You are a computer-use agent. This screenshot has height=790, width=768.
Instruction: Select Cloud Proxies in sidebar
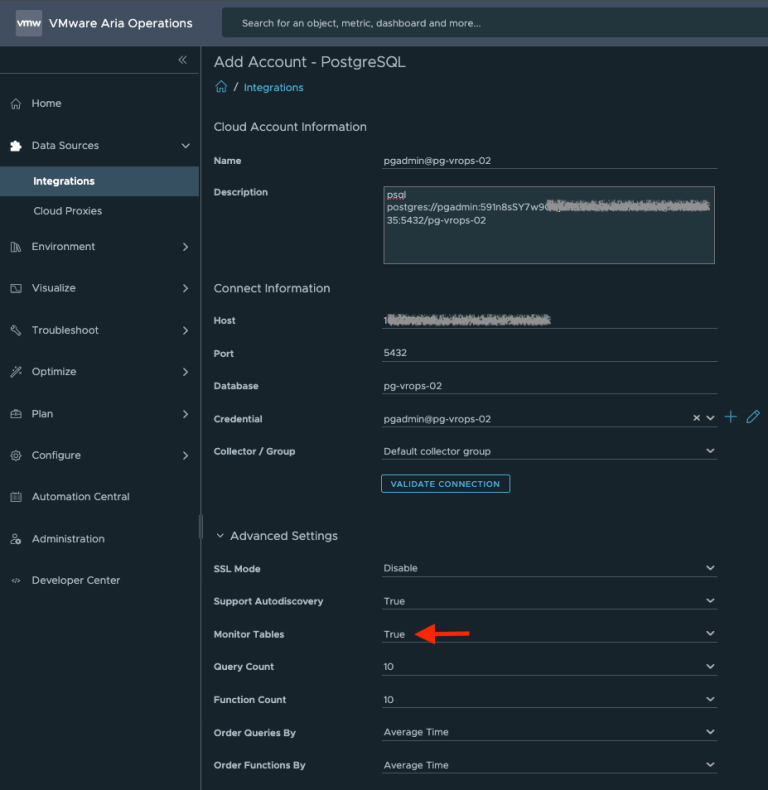click(x=67, y=211)
